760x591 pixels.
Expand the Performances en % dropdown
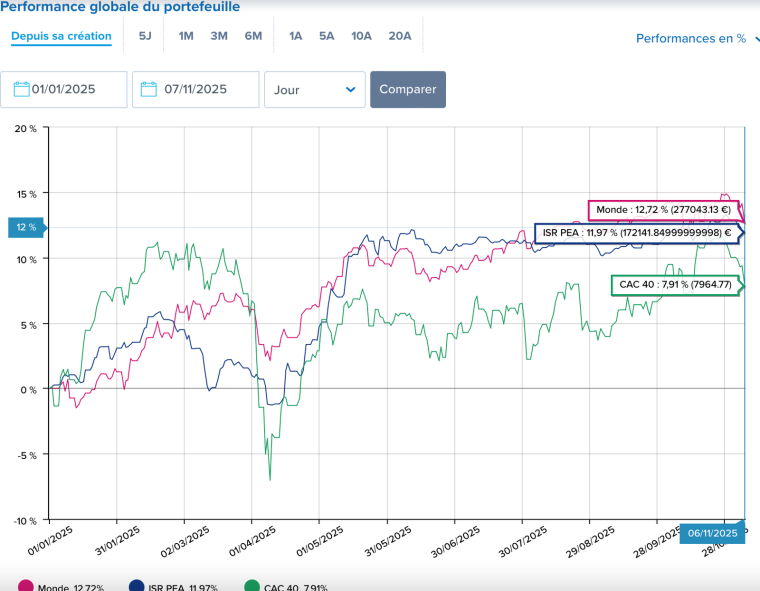697,39
